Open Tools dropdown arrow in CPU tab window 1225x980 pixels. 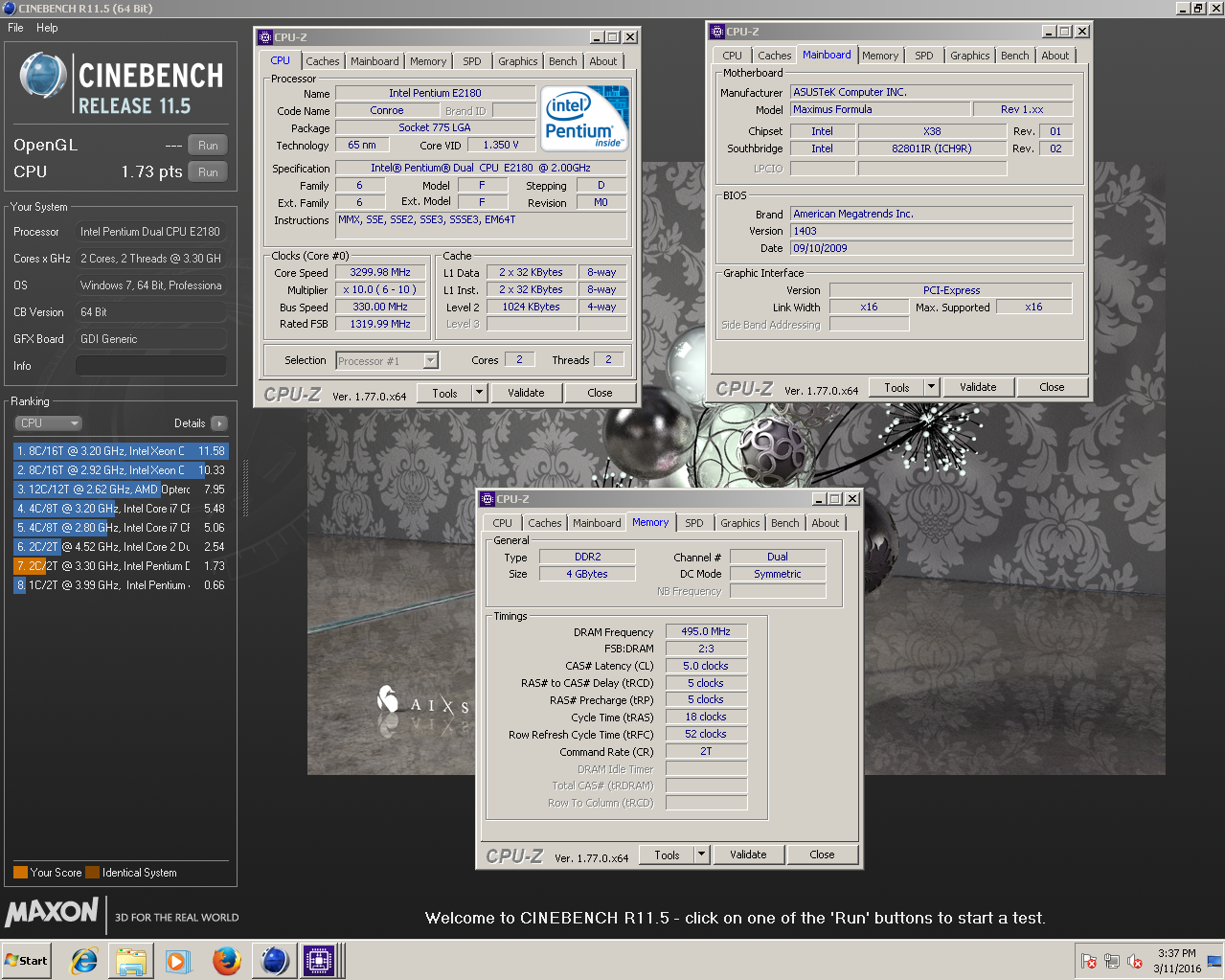pyautogui.click(x=480, y=393)
